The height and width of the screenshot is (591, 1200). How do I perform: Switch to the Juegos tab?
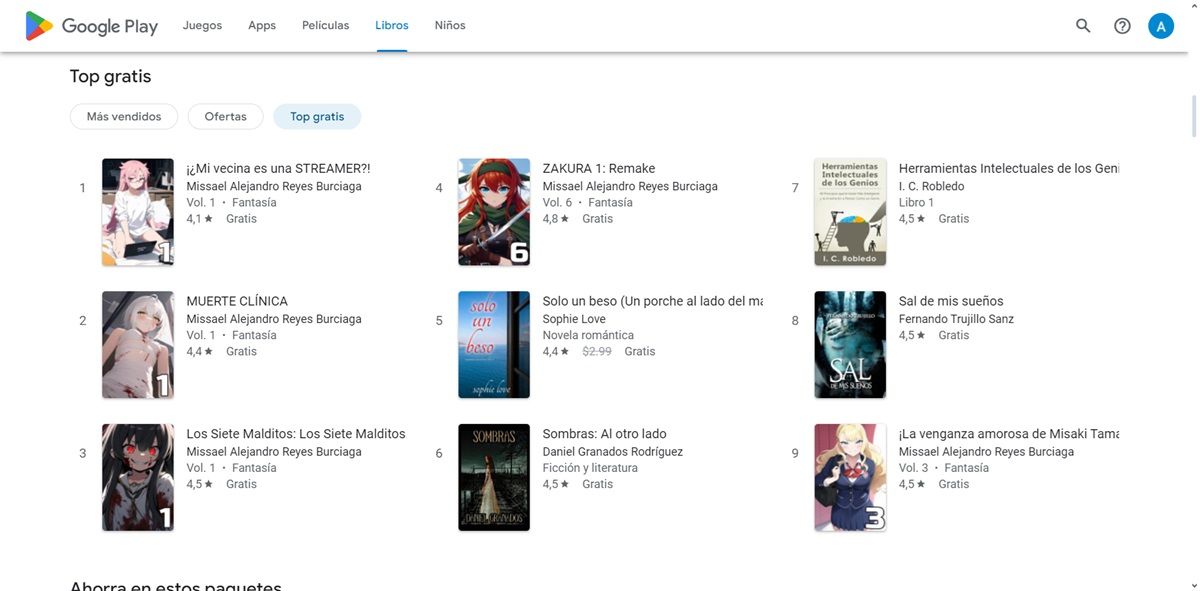(202, 25)
